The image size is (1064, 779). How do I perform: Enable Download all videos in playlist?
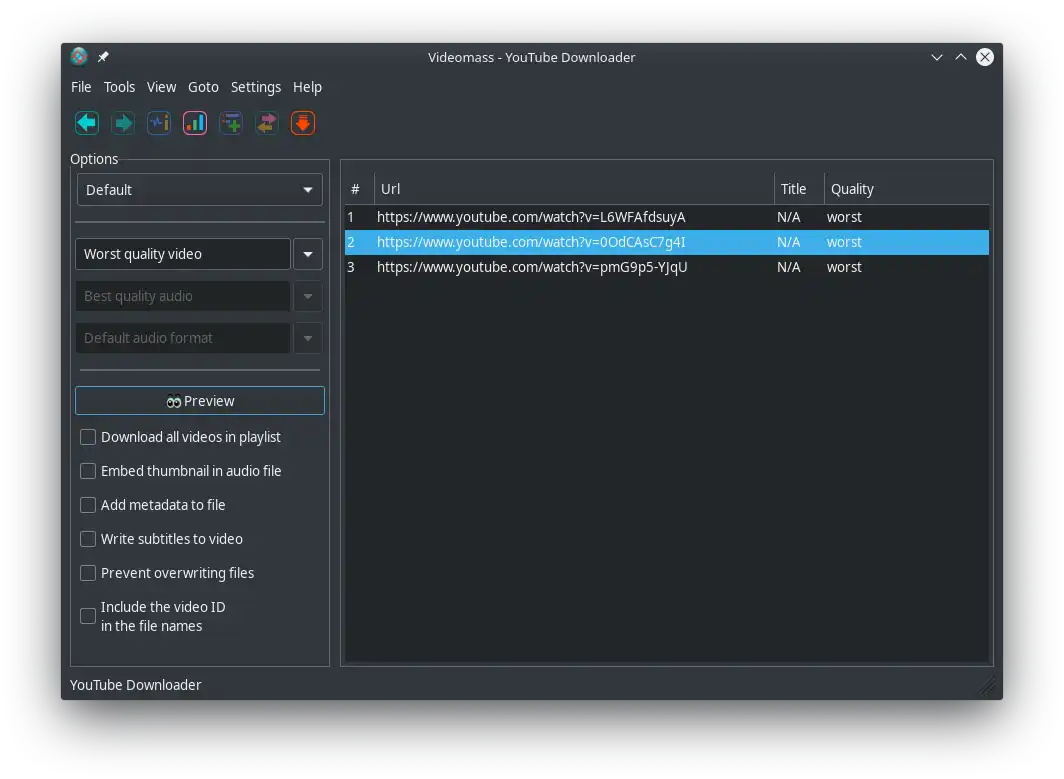click(x=88, y=437)
